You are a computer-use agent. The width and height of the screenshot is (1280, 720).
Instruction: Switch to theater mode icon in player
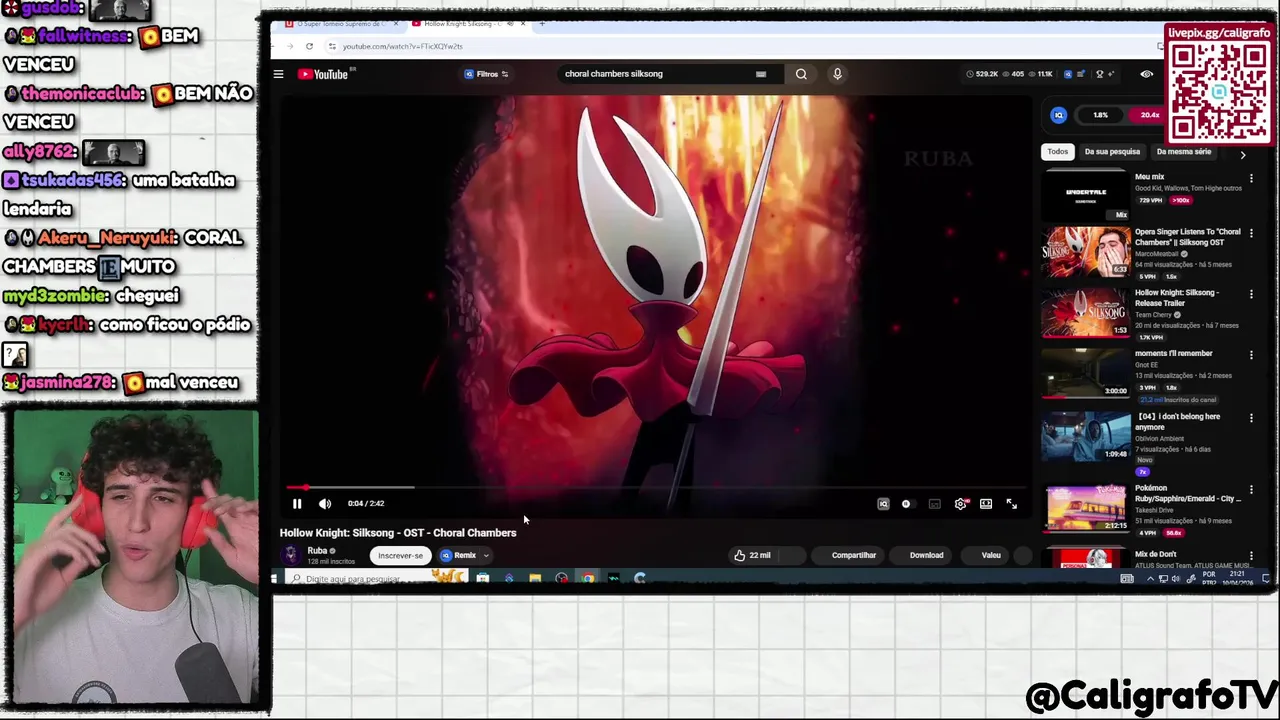986,504
